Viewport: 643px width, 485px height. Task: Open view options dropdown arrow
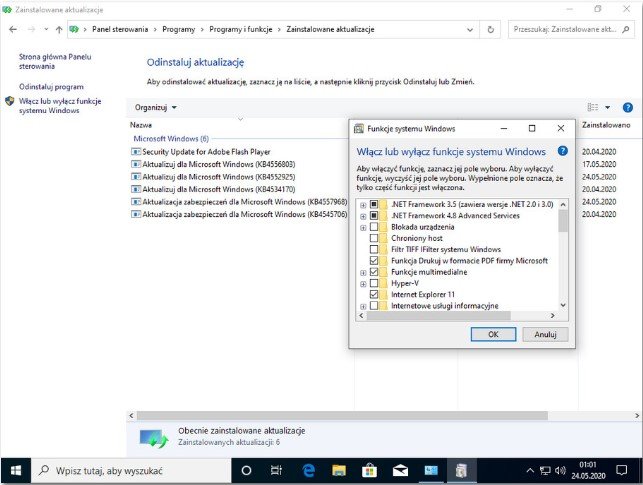click(x=607, y=107)
